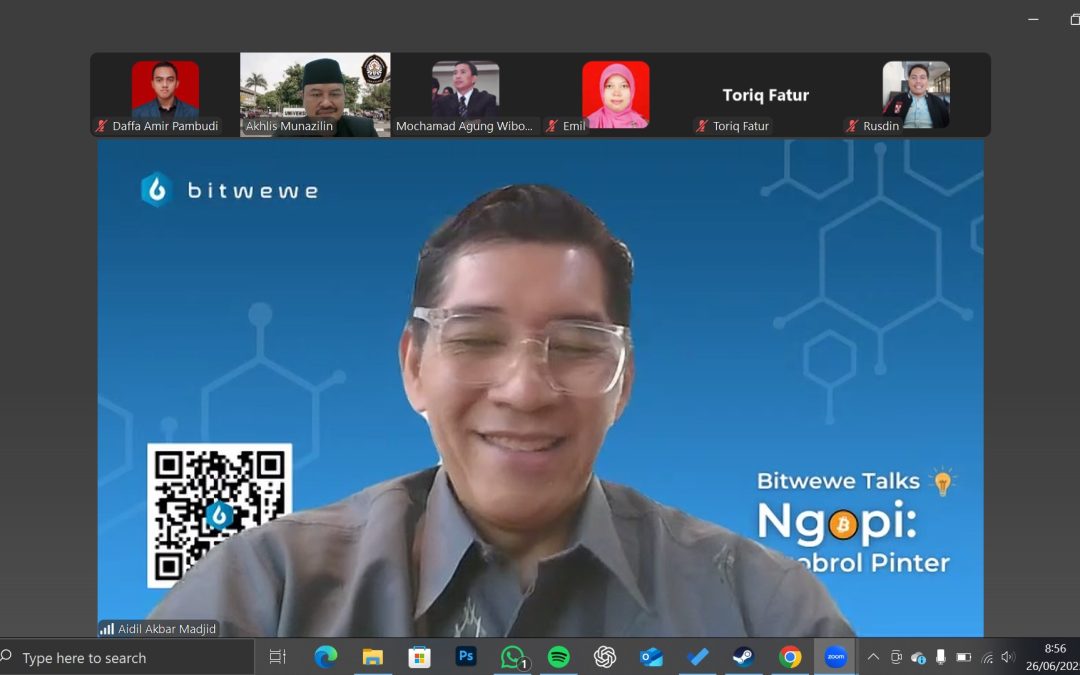Open the ChatGPT app on the taskbar
Image resolution: width=1080 pixels, height=675 pixels.
point(605,657)
